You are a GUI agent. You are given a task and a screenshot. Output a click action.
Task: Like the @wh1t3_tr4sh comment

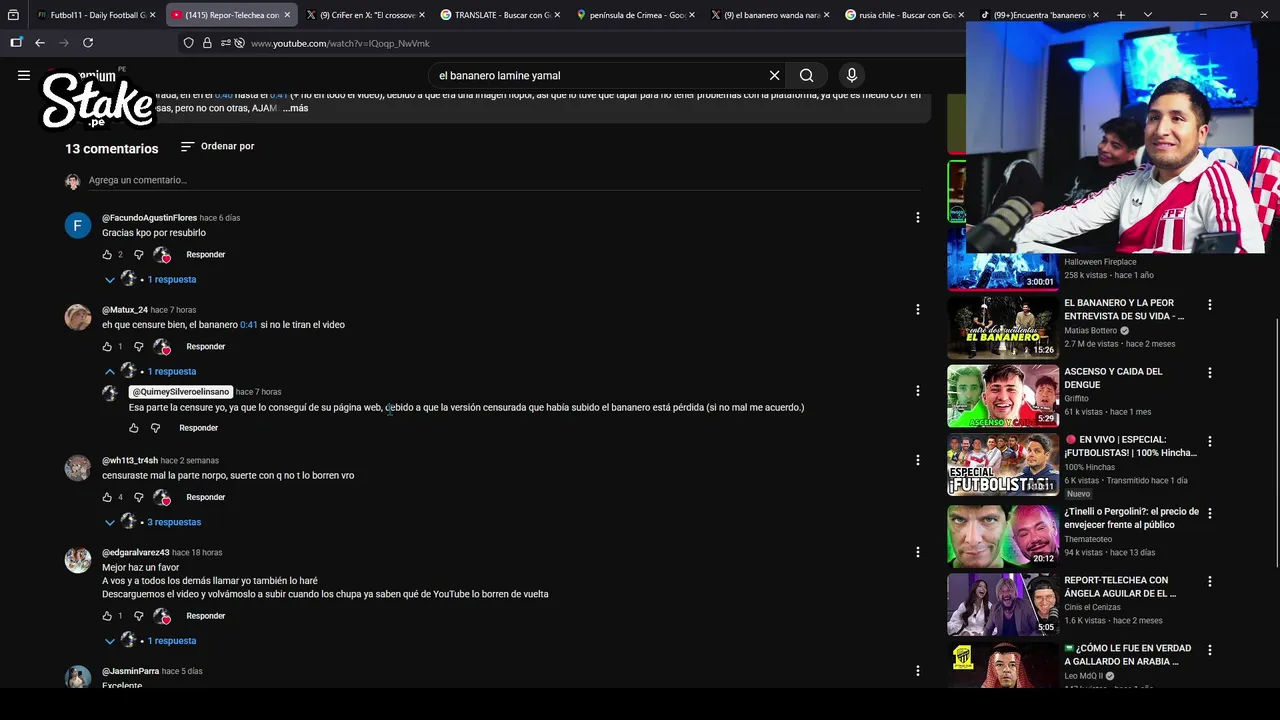click(107, 497)
